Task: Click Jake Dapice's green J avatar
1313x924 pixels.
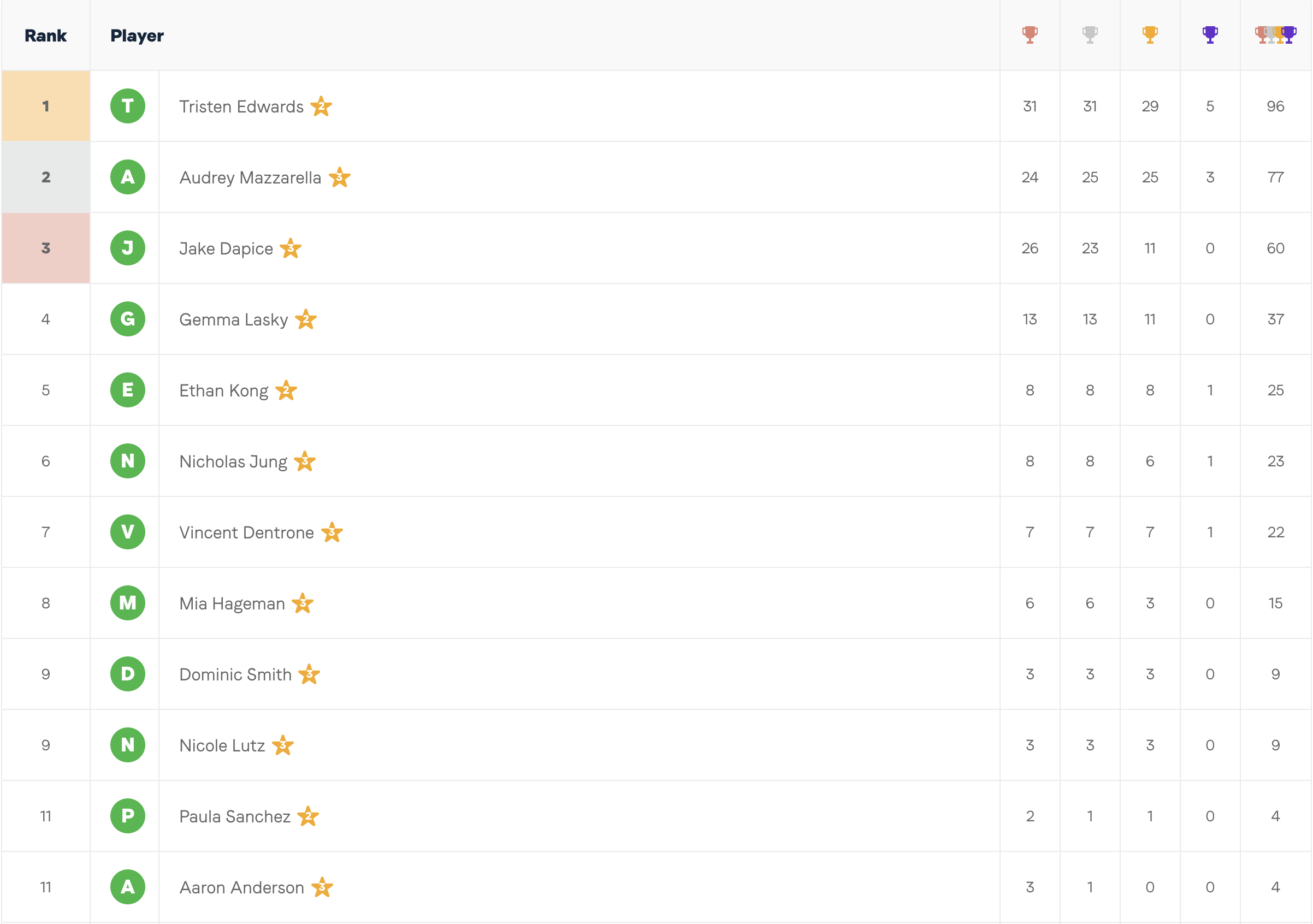Action: click(127, 247)
